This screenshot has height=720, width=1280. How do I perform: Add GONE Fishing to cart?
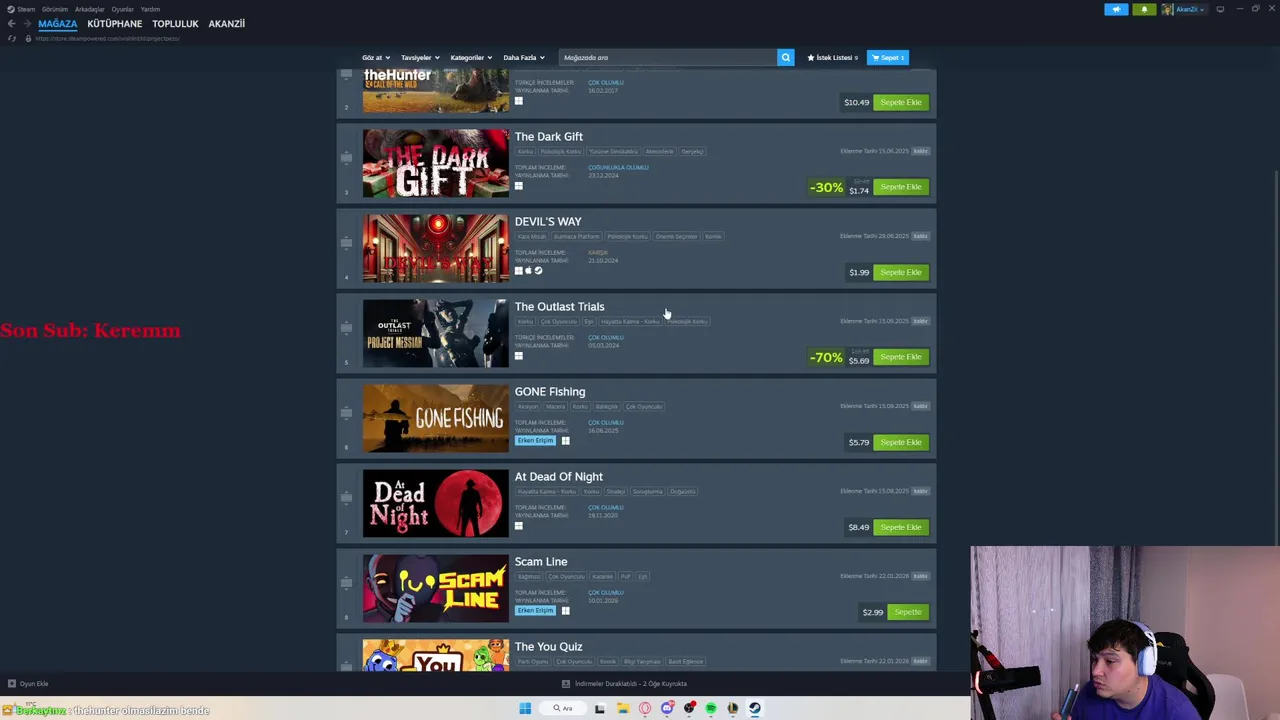tap(901, 442)
